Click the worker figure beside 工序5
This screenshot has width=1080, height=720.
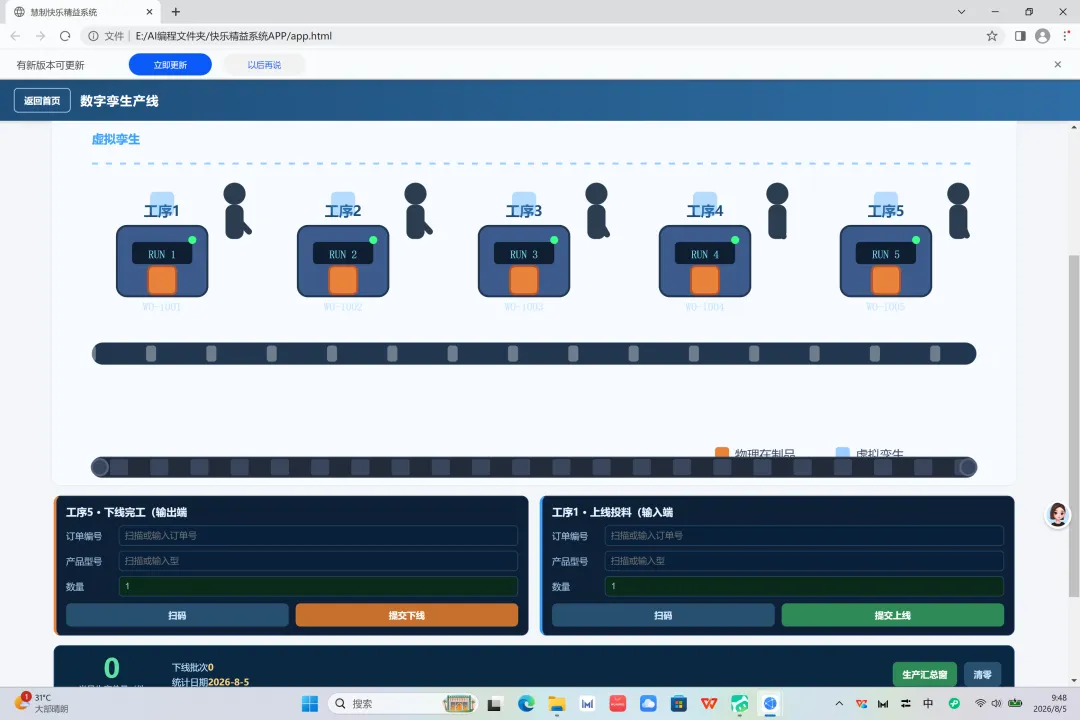coord(959,211)
